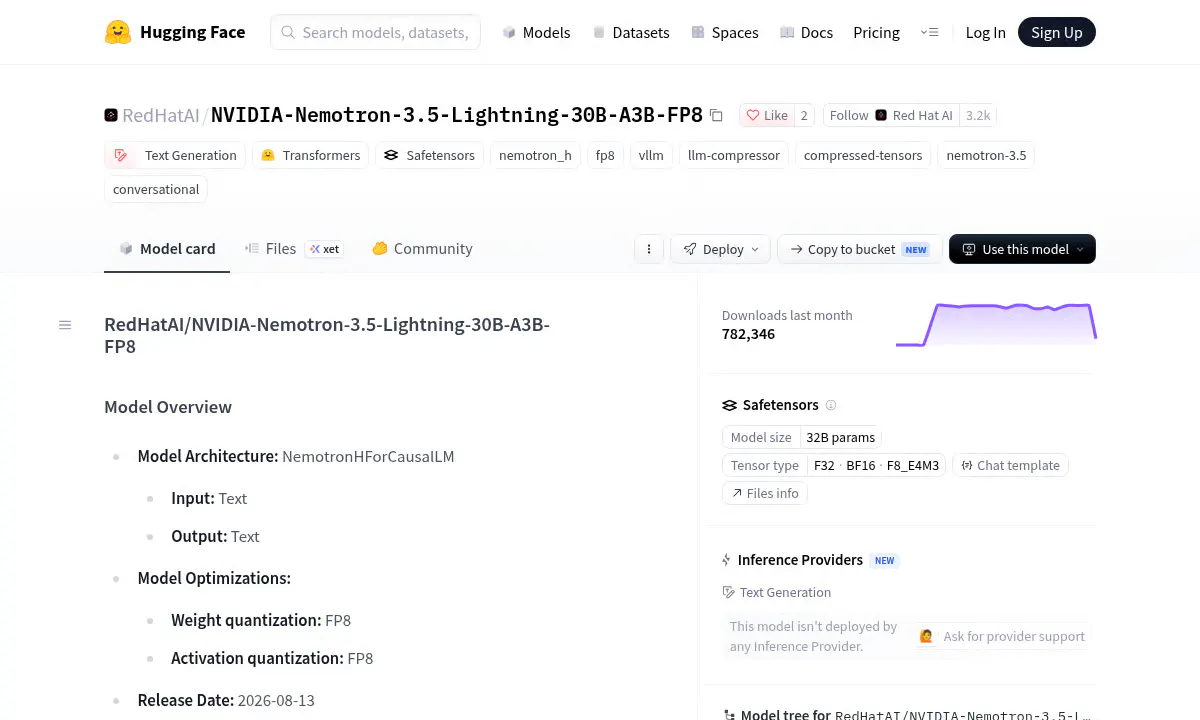This screenshot has width=1200, height=720.
Task: Click the downloads last month chart
Action: [996, 324]
